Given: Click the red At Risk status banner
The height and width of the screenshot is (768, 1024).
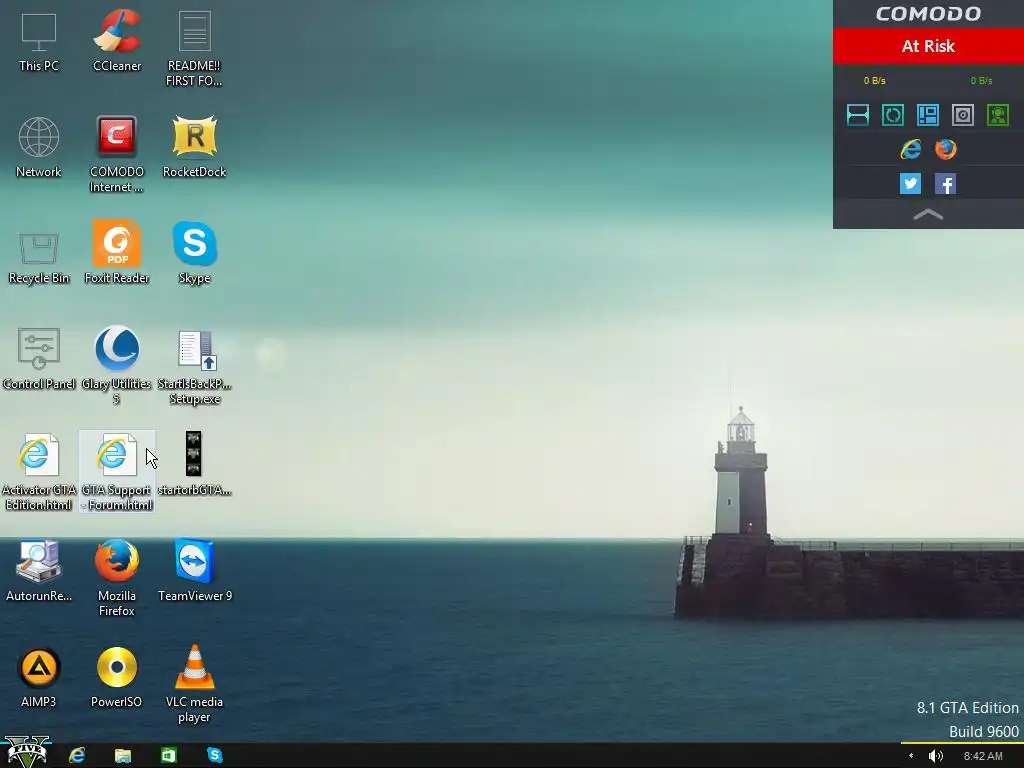Looking at the screenshot, I should pos(928,46).
